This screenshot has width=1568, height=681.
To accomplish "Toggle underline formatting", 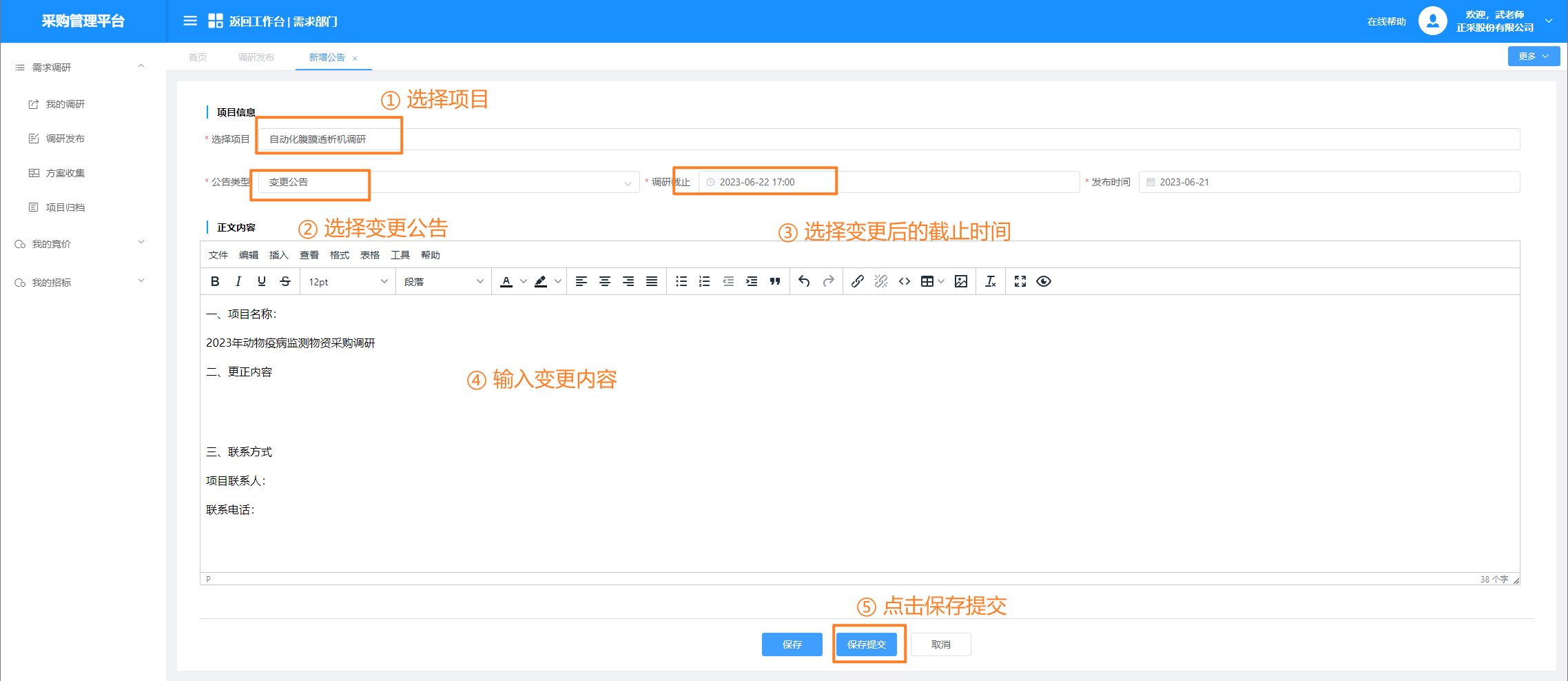I will tap(262, 281).
